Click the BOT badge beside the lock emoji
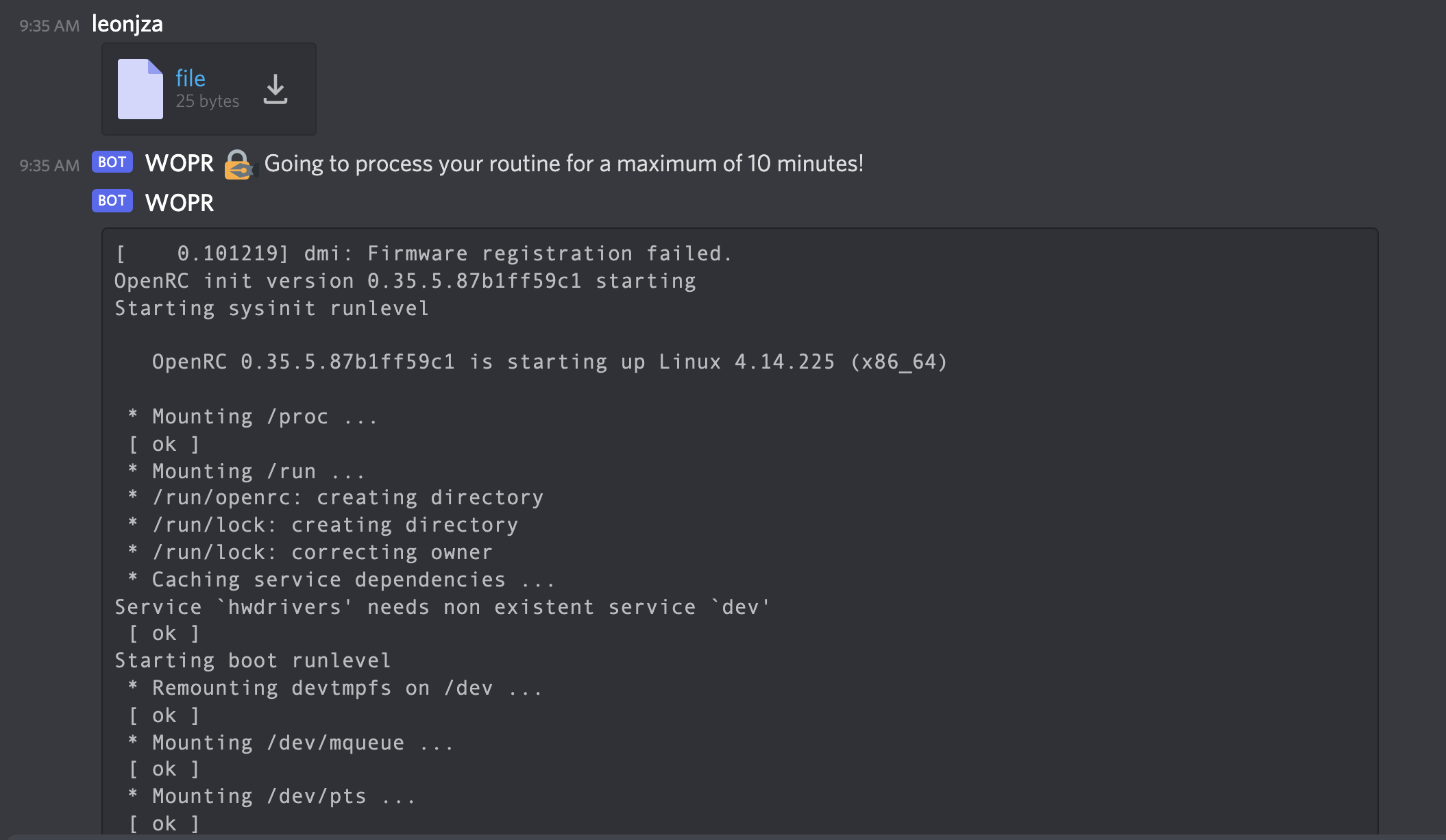The image size is (1446, 840). point(112,162)
